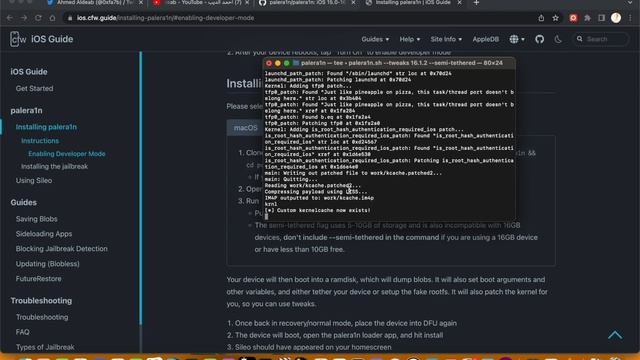Open a new tab with the plus button

coord(476,3)
